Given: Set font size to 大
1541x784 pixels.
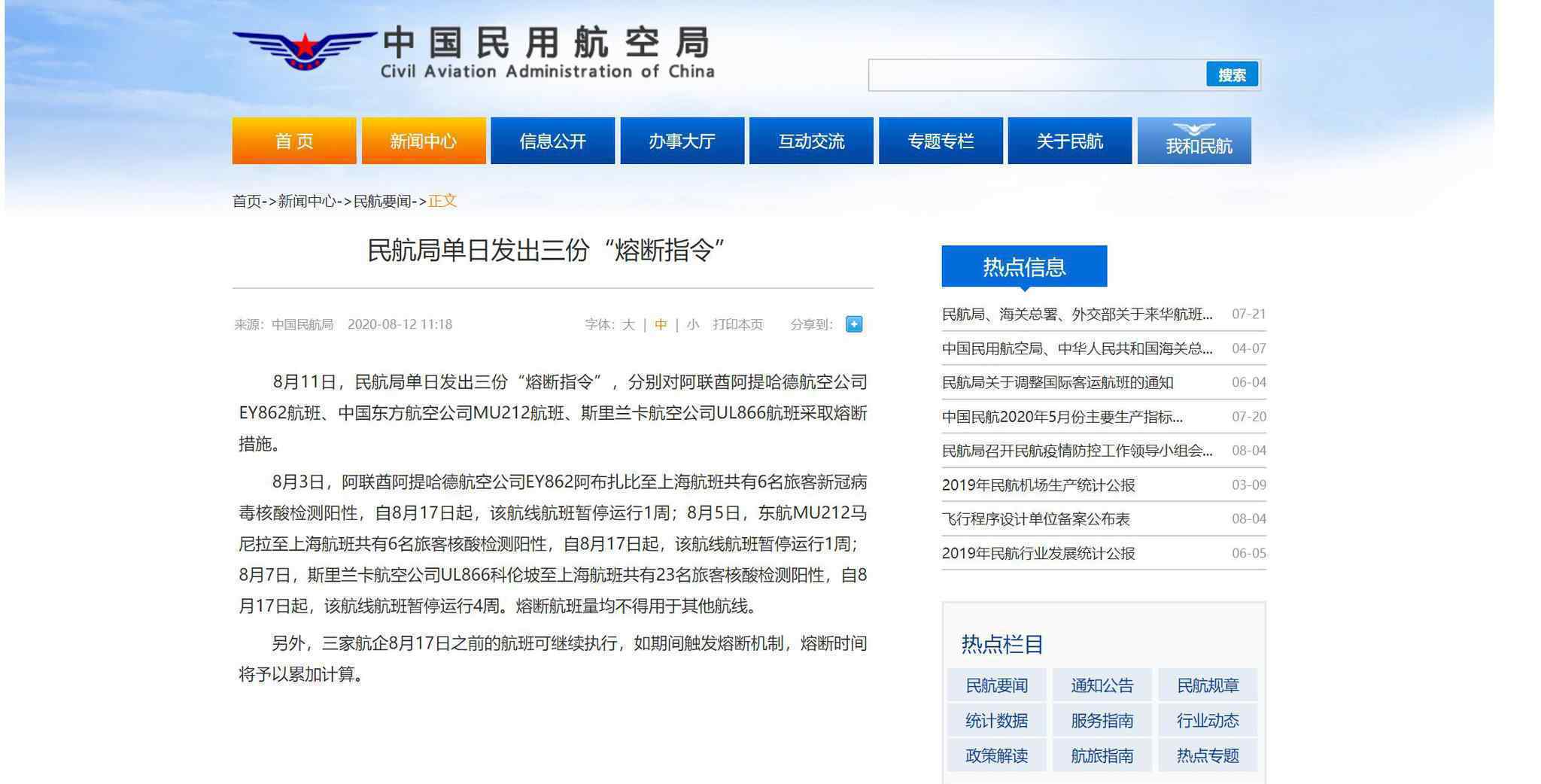Looking at the screenshot, I should (628, 324).
